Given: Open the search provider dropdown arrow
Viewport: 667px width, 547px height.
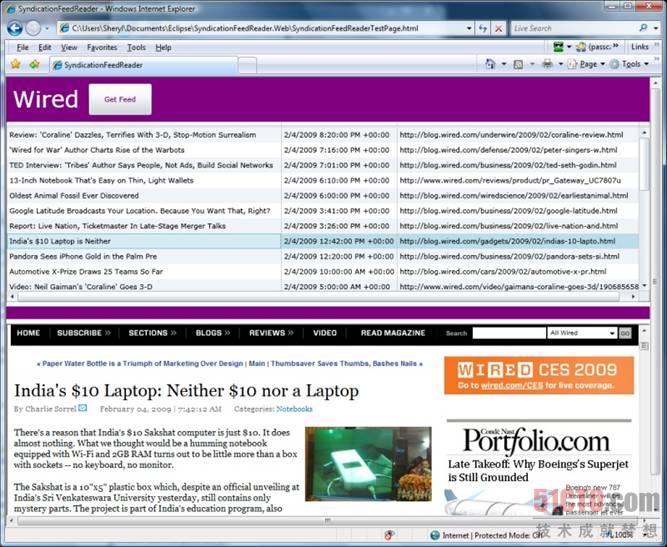Looking at the screenshot, I should point(656,28).
